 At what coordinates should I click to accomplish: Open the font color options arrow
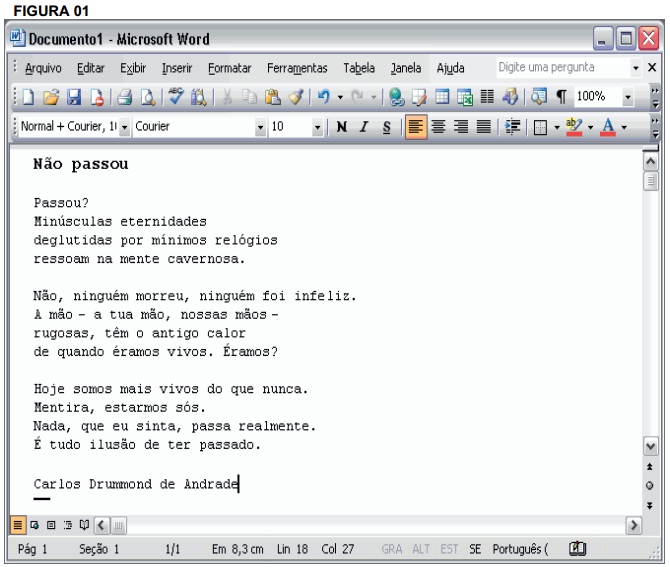coord(624,128)
